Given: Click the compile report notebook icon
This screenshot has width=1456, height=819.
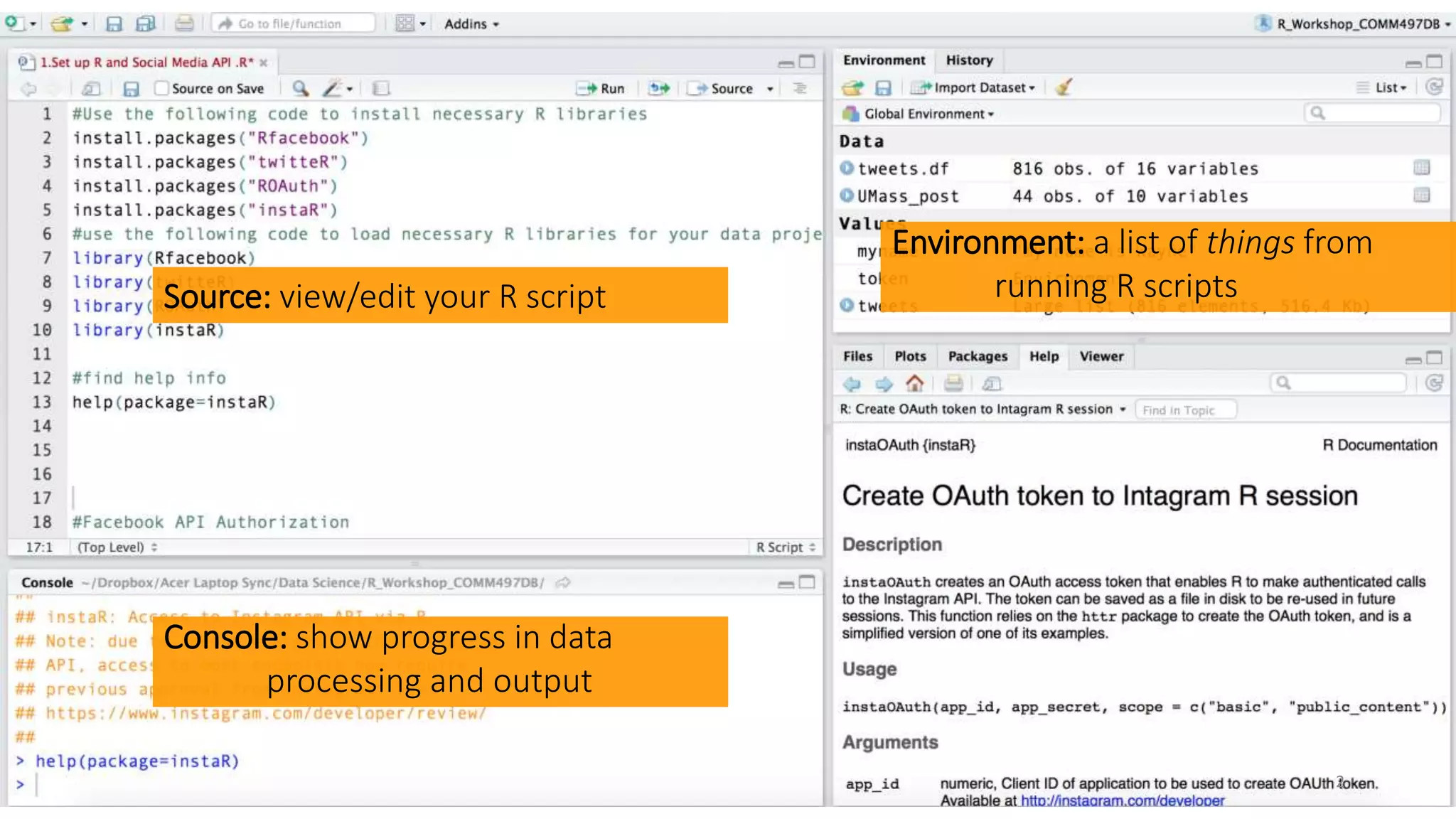Looking at the screenshot, I should 381,88.
